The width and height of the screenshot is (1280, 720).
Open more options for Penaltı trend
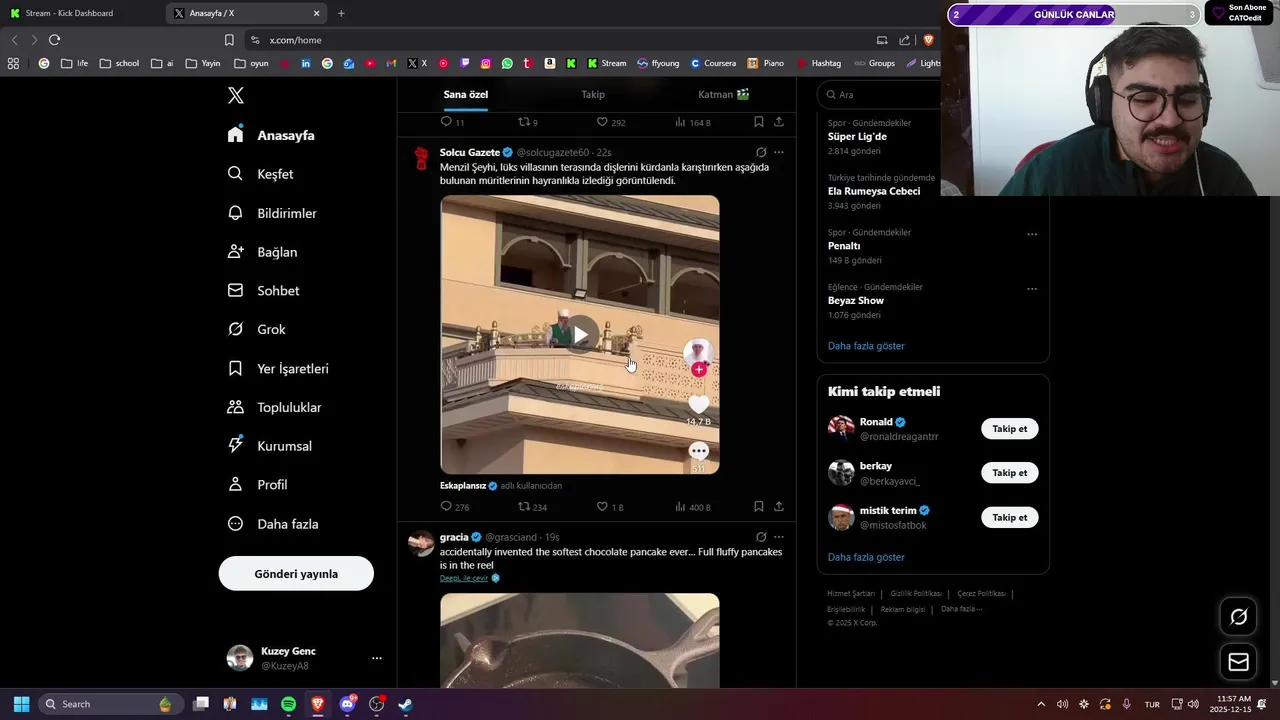coord(1032,234)
